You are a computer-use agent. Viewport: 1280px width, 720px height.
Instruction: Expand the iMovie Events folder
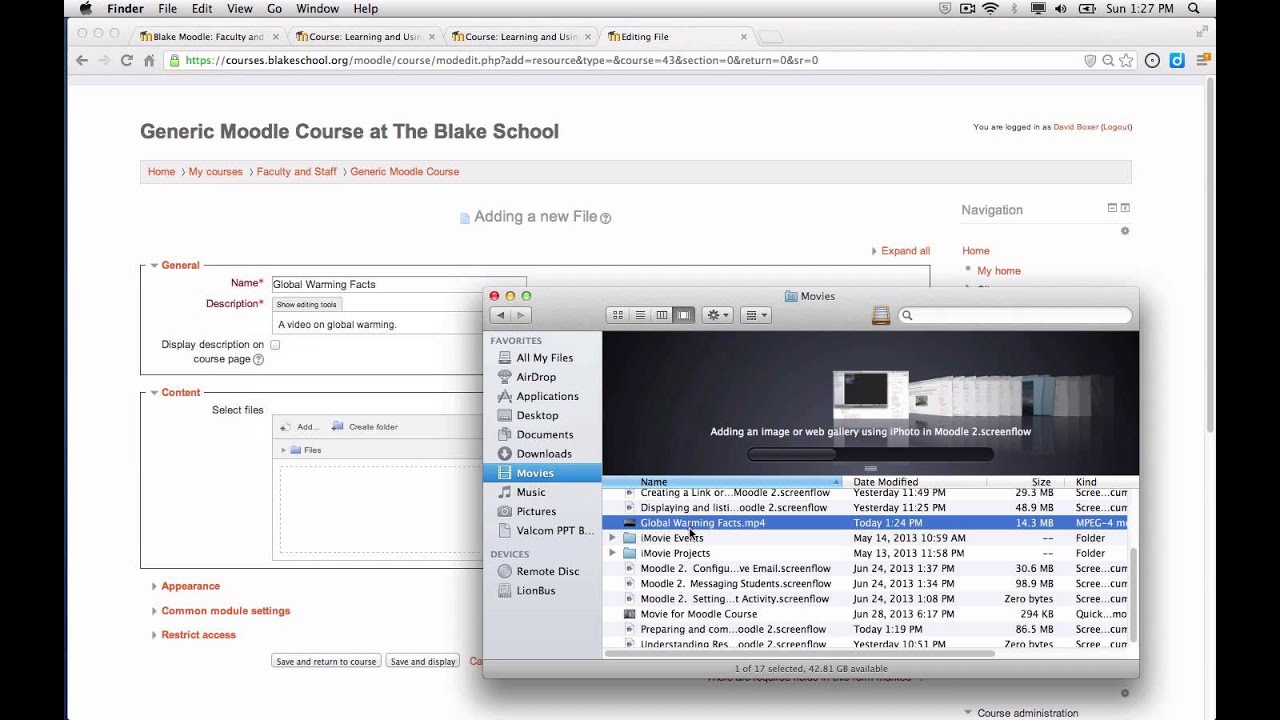[612, 538]
